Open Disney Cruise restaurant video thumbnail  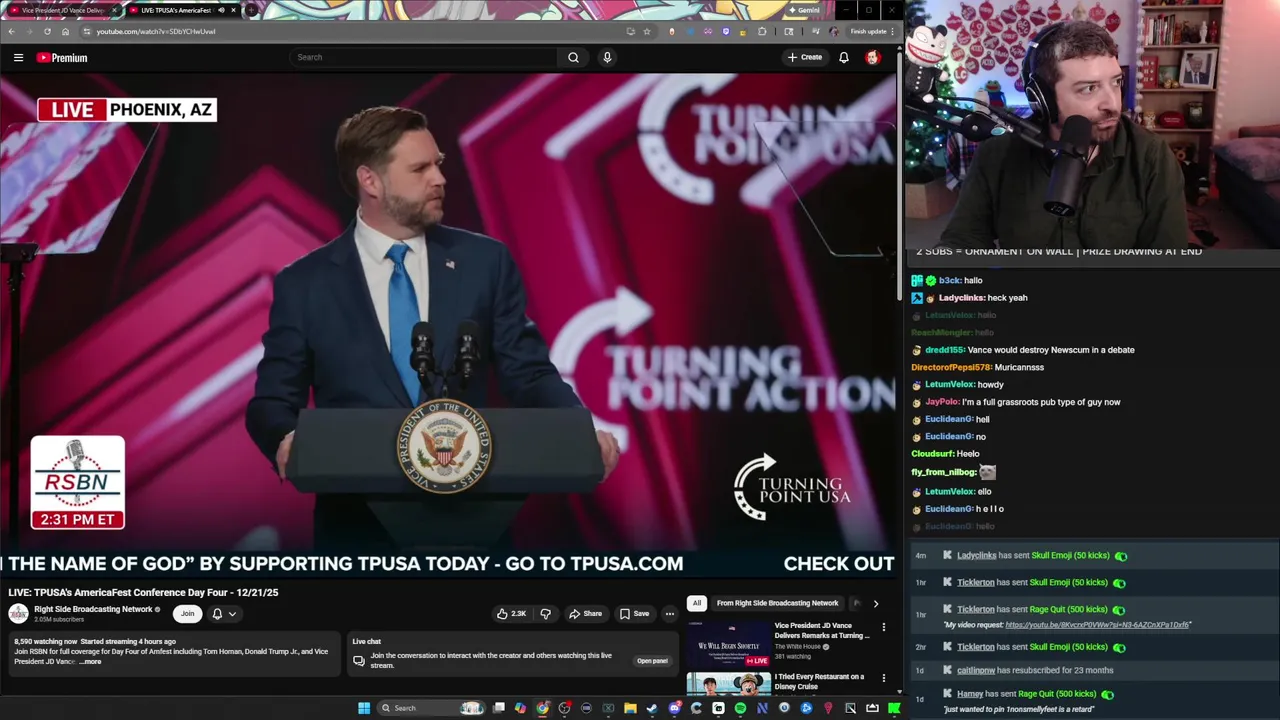728,684
